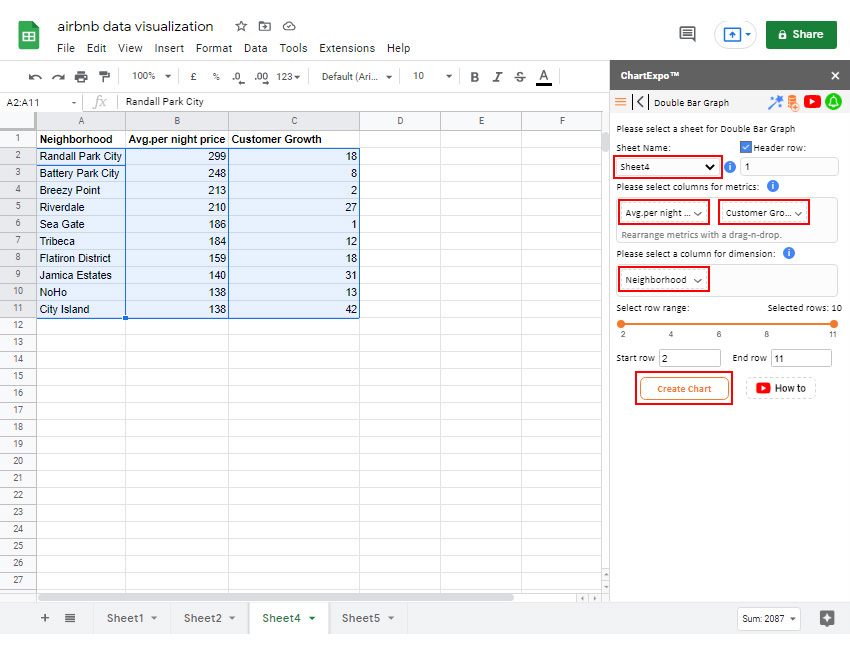
Task: Click the info icon beside dimension label
Action: pos(789,253)
